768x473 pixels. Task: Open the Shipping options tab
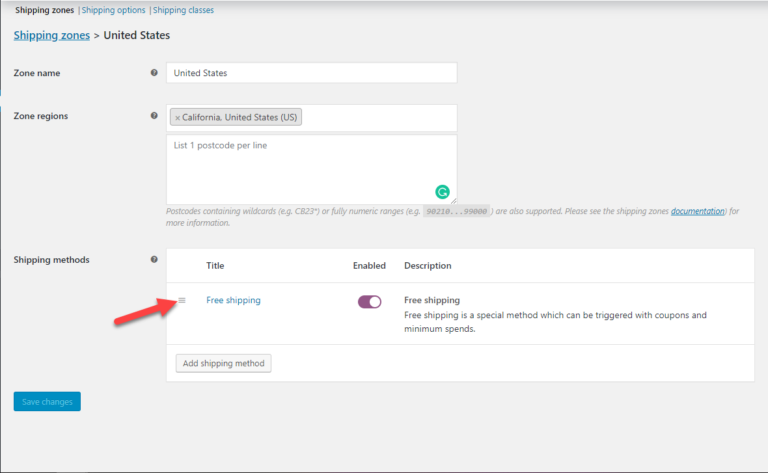click(x=114, y=10)
